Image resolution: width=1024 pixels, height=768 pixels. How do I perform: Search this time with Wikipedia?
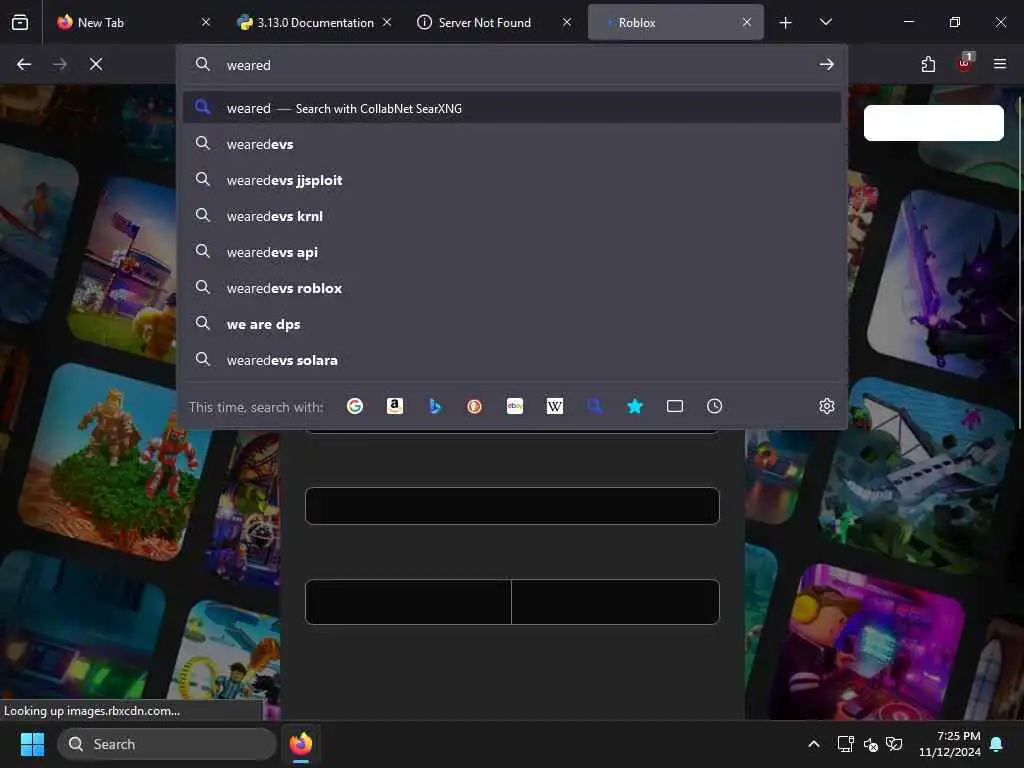click(554, 406)
